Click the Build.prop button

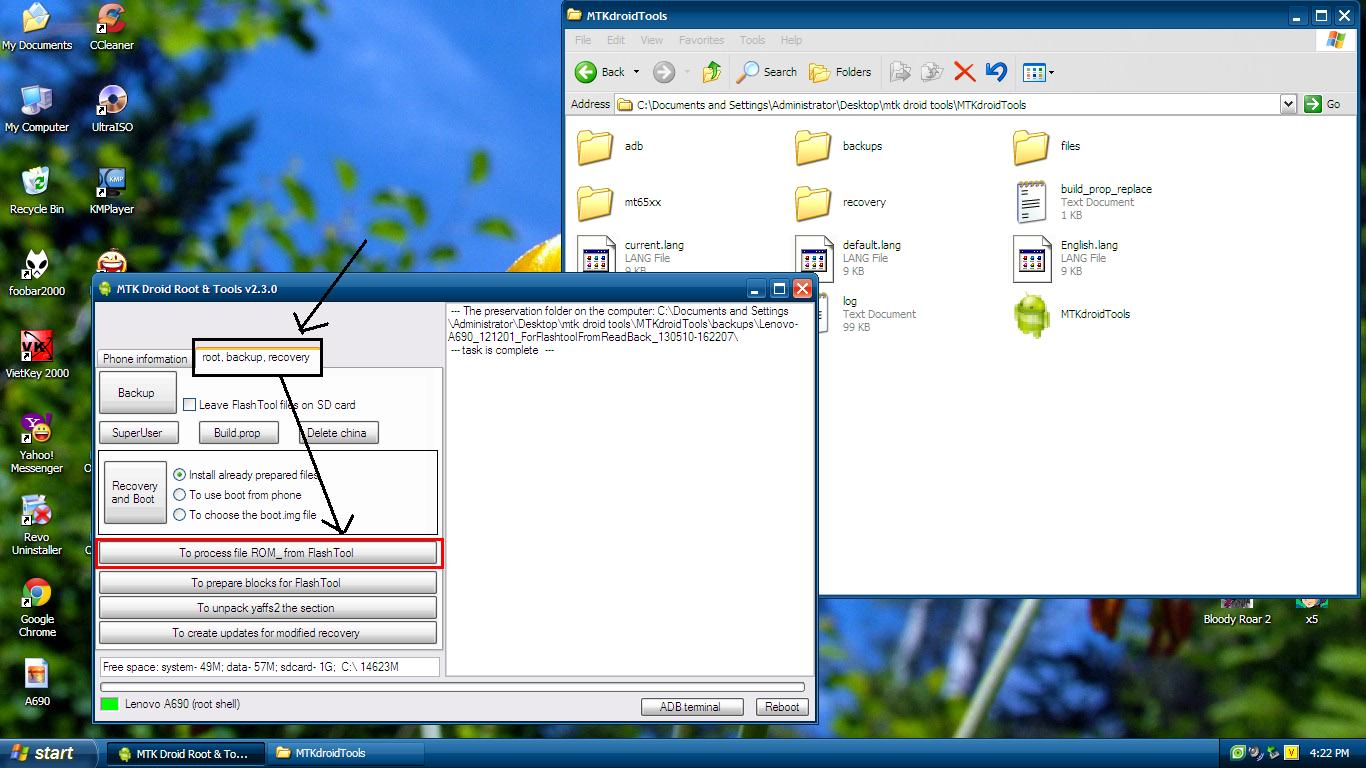[238, 433]
